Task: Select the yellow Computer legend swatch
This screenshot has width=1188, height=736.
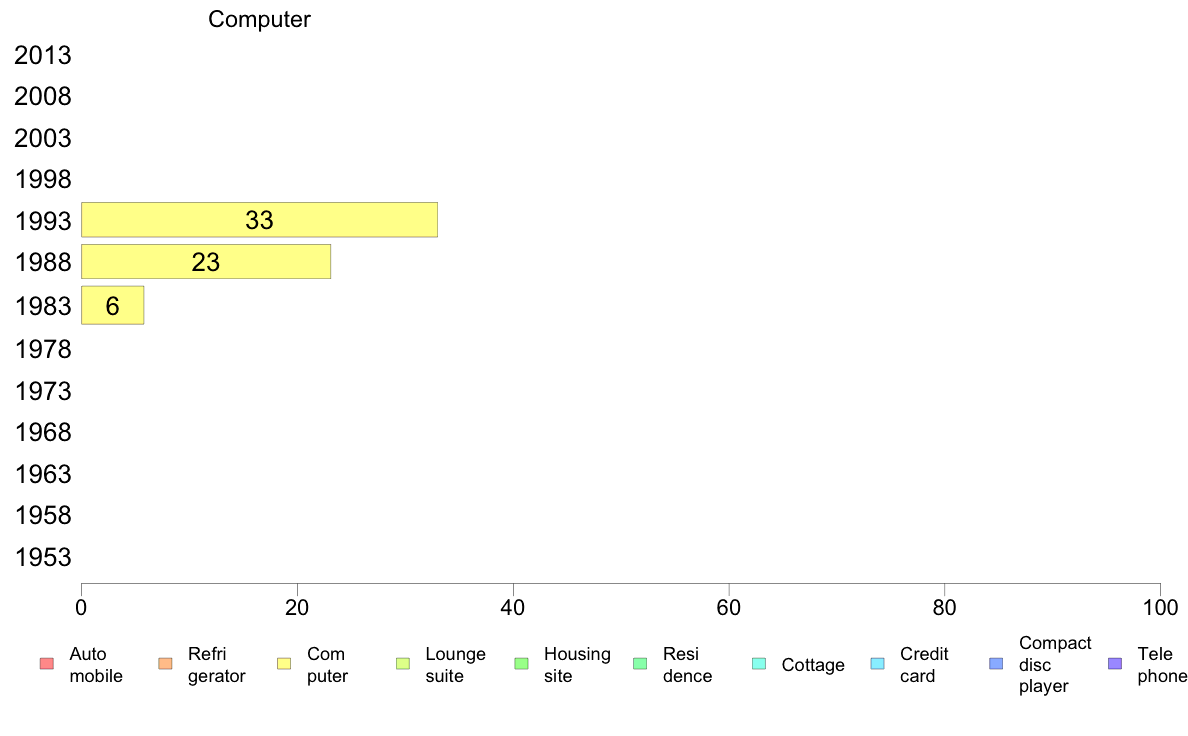Action: [284, 664]
